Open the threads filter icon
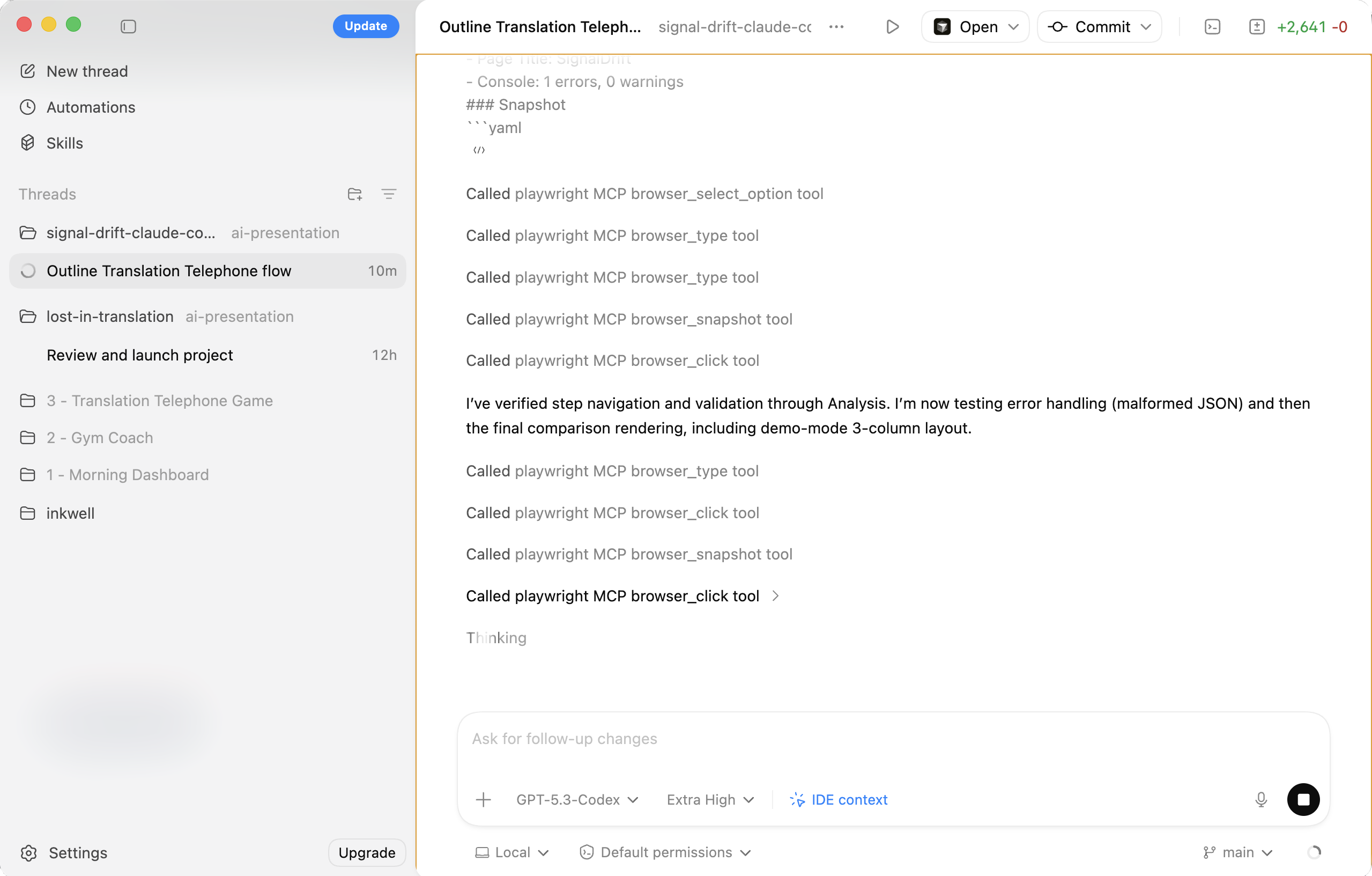 [x=389, y=194]
